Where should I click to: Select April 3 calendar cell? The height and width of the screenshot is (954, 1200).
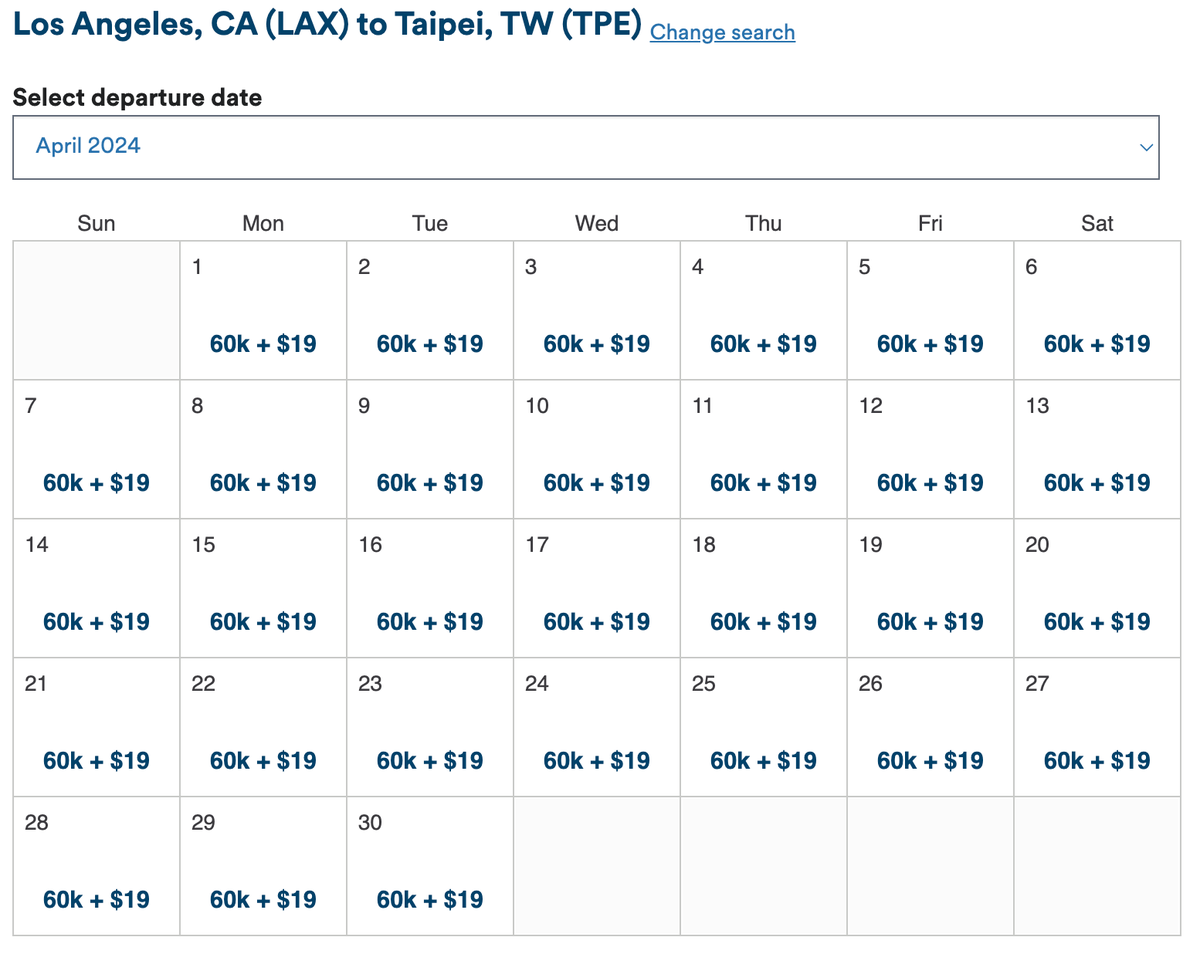[x=597, y=311]
